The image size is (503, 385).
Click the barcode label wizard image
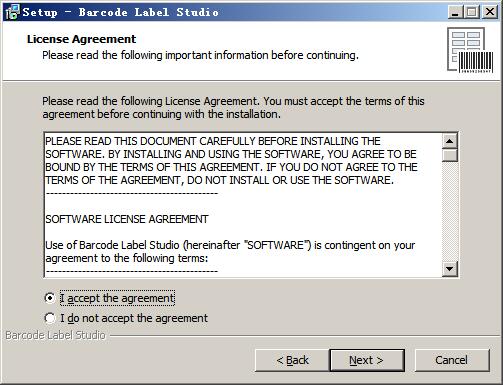coord(470,50)
